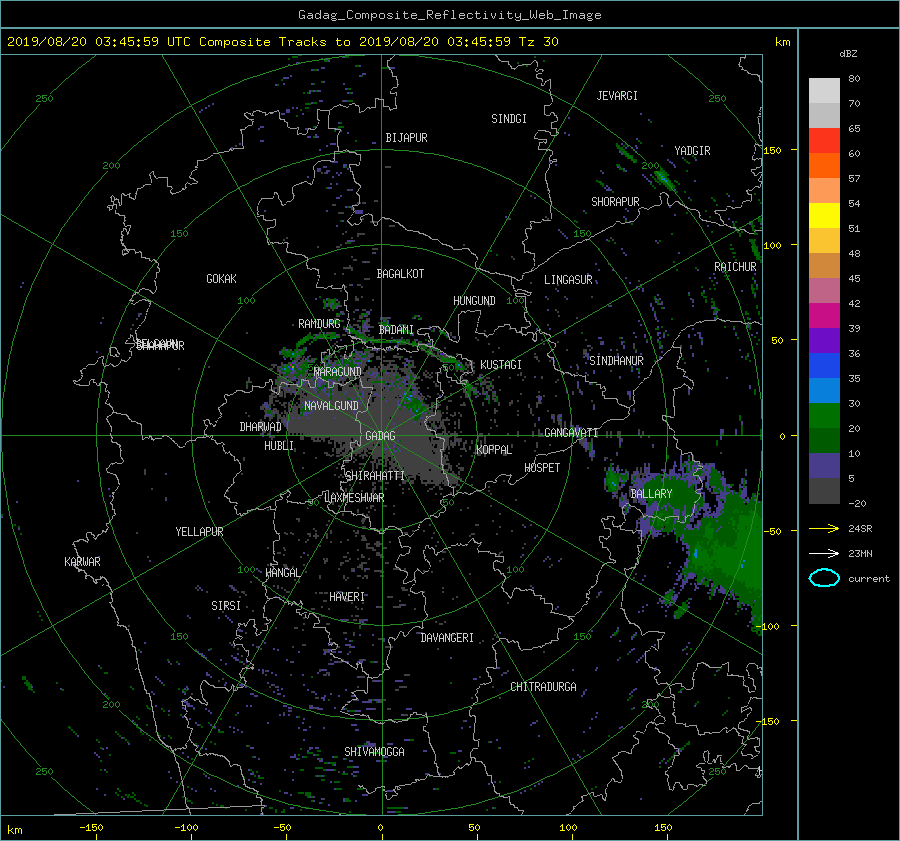Pick the purple 36-39 dBZ legend swatch
Image resolution: width=900 pixels, height=841 pixels.
(x=824, y=340)
